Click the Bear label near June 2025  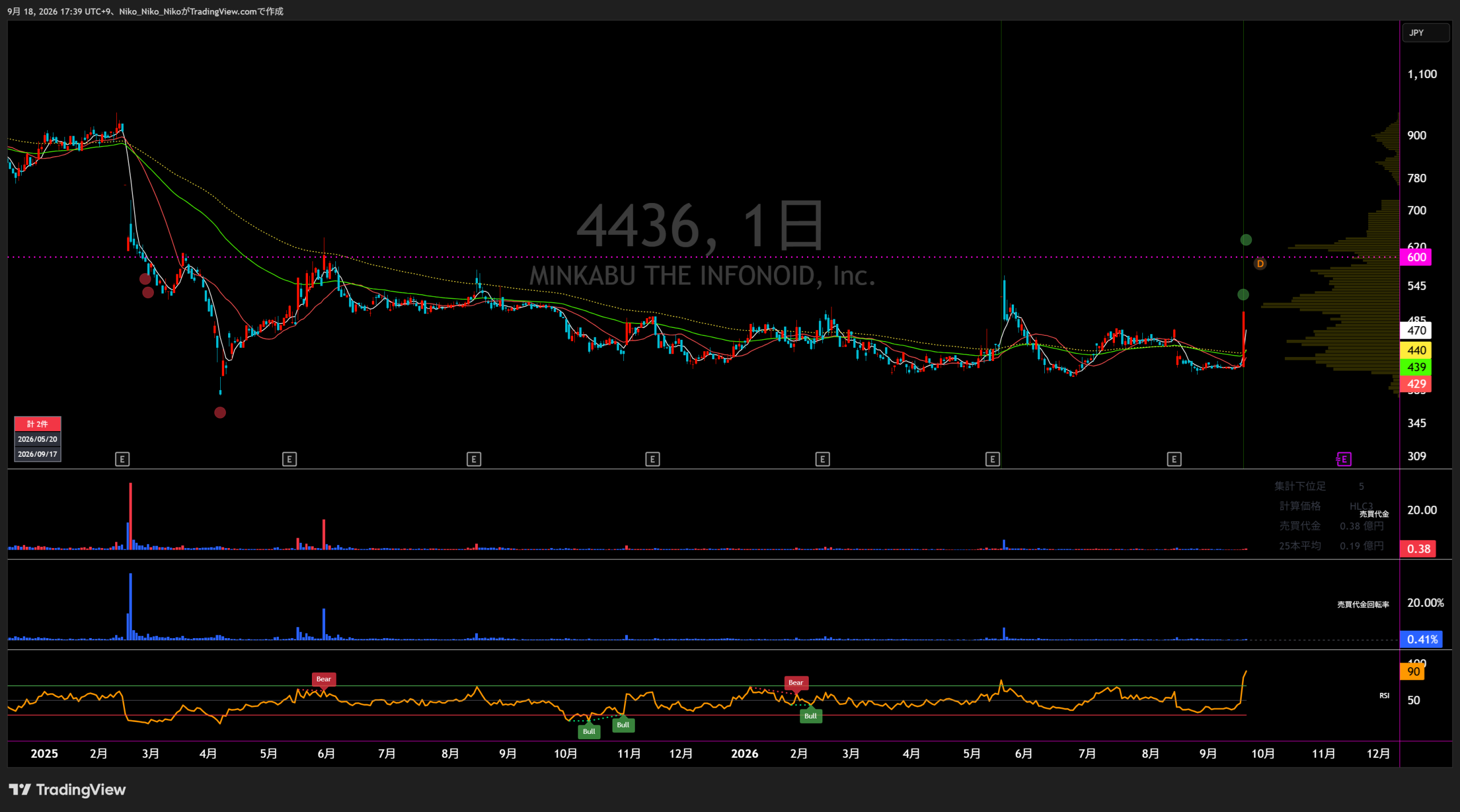pos(323,679)
